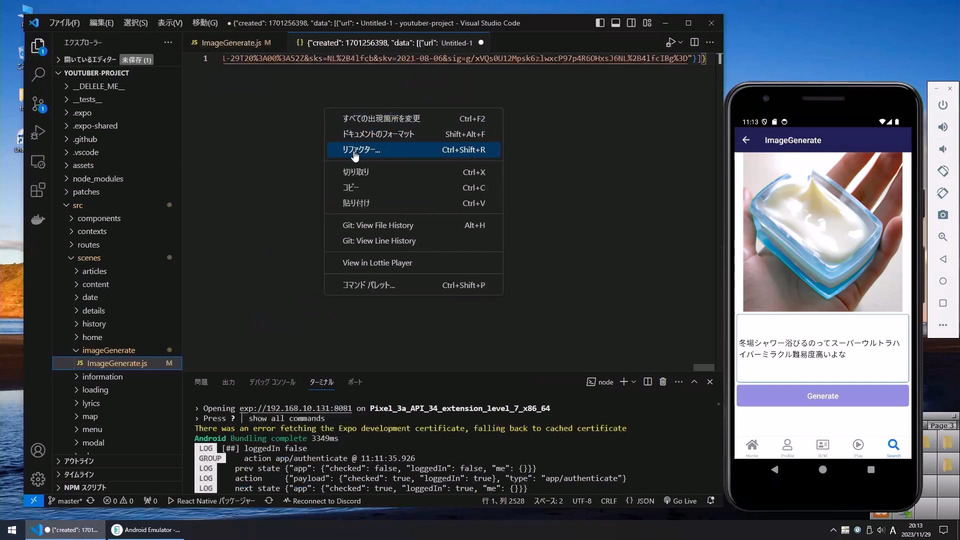The image size is (960, 540).
Task: Click the emulator rotate left icon
Action: (943, 171)
